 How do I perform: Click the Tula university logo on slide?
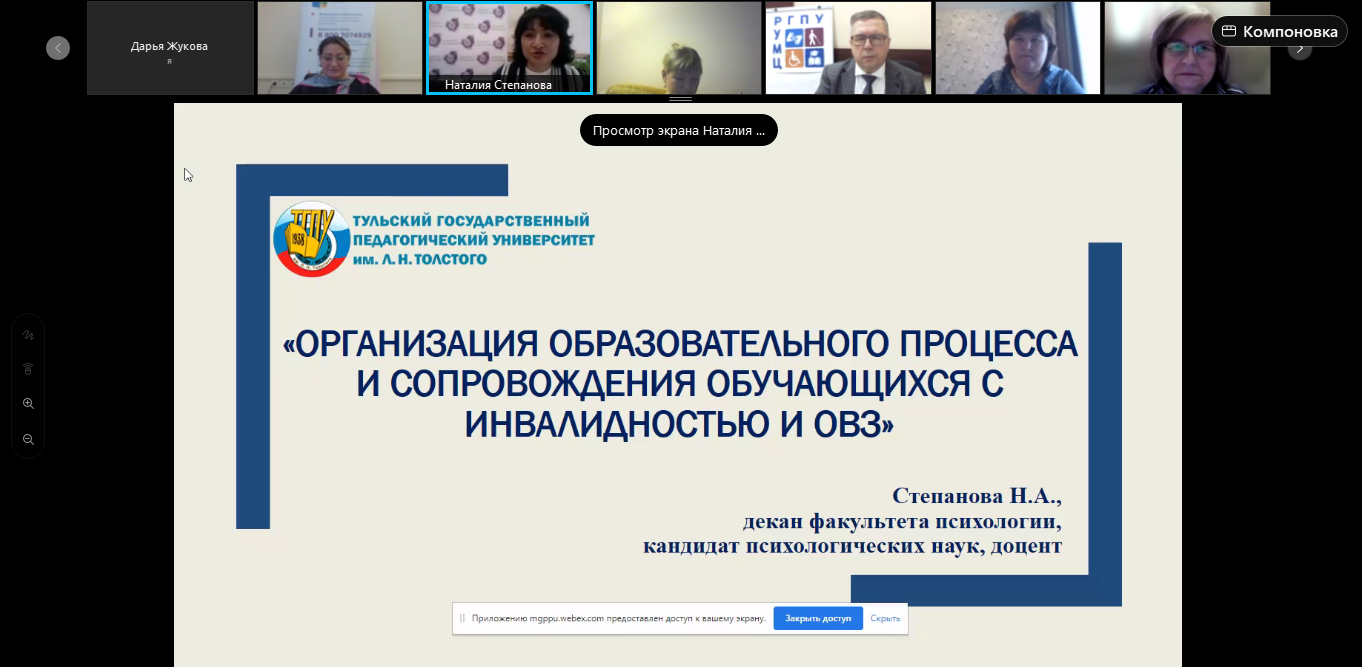[x=312, y=239]
